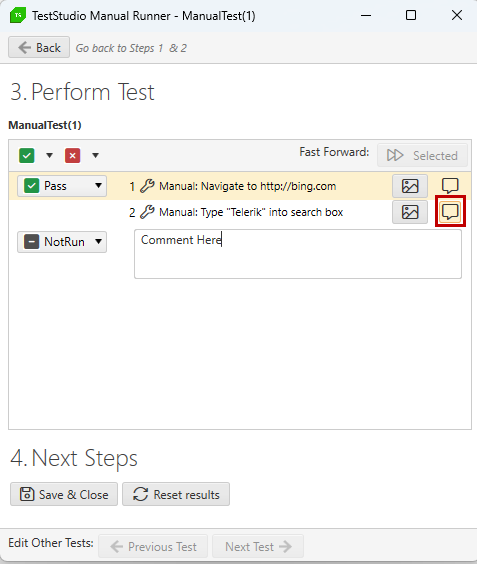Click the Fast Forward Selected button
Image resolution: width=477 pixels, height=564 pixels.
click(x=422, y=155)
